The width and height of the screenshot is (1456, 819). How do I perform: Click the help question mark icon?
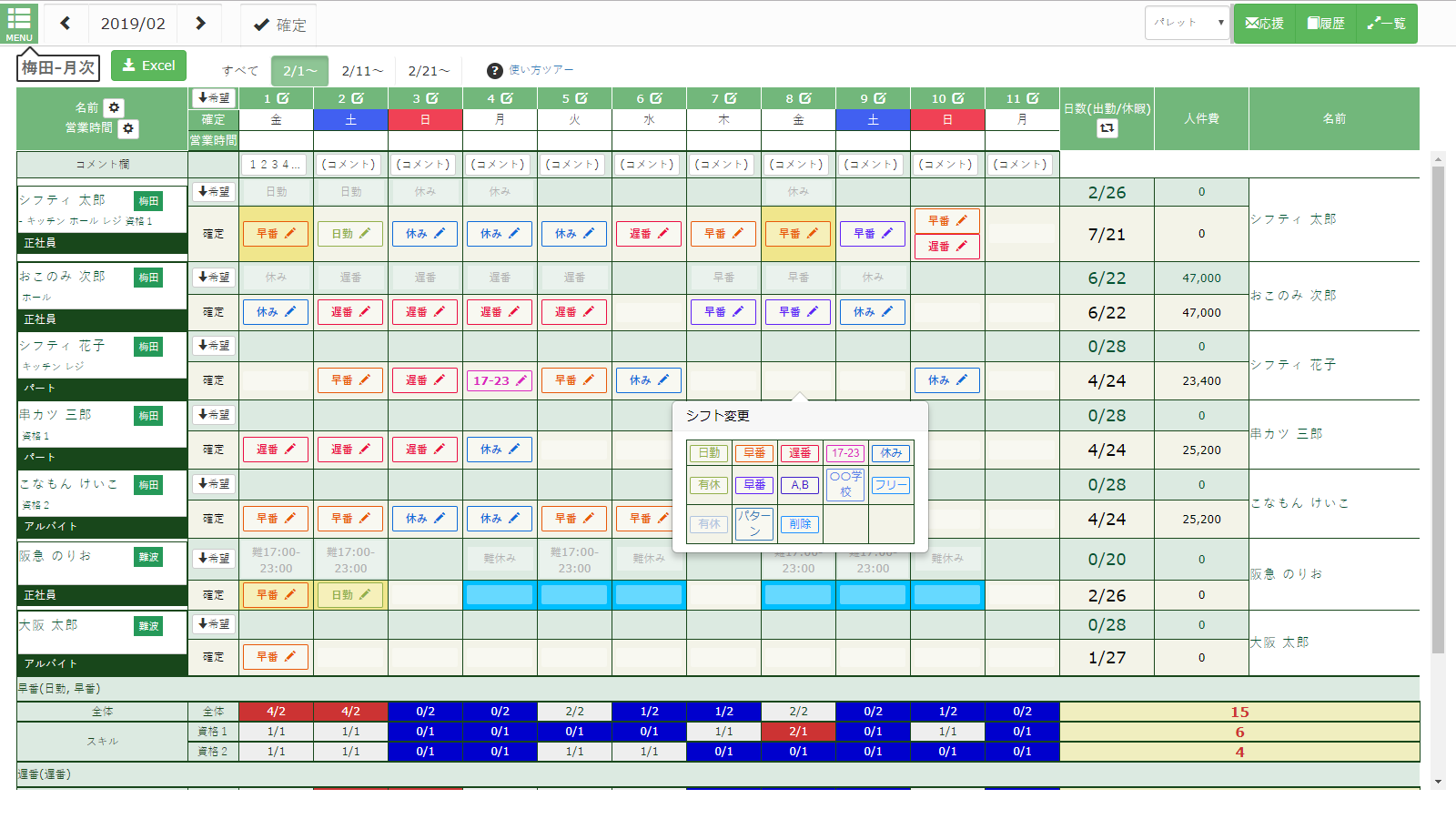[494, 71]
